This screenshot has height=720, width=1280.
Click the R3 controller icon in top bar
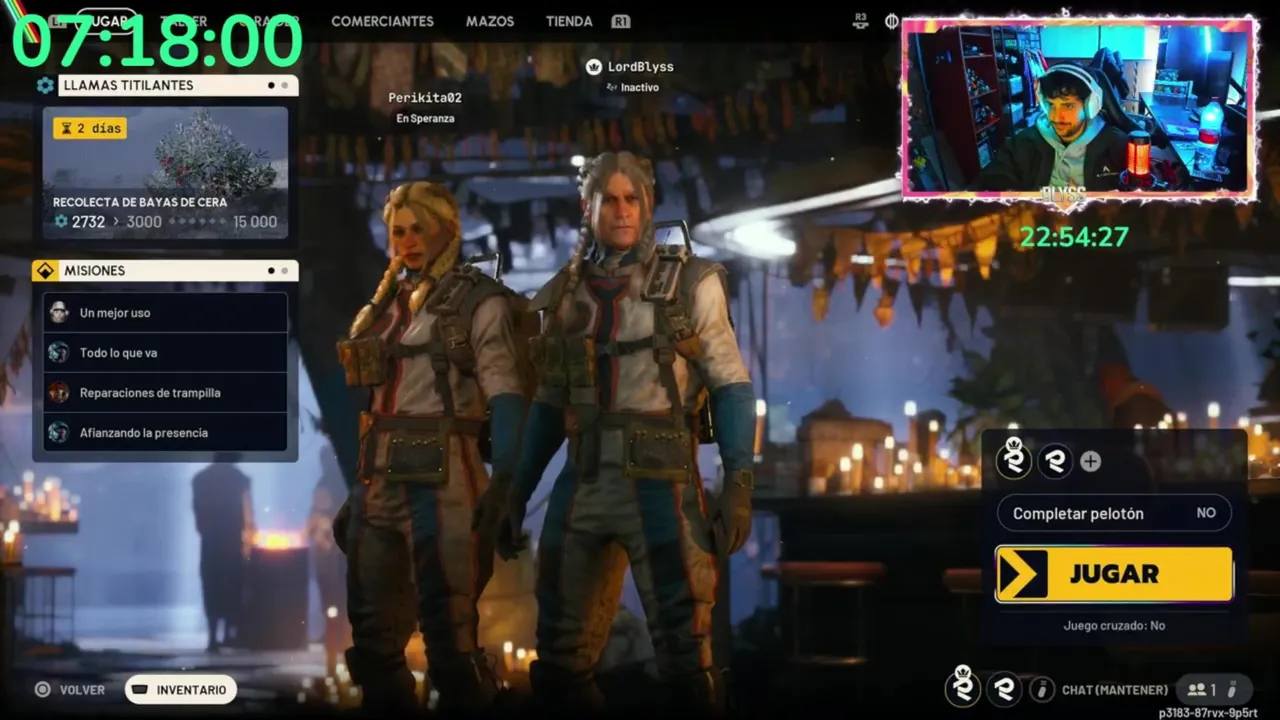[860, 20]
